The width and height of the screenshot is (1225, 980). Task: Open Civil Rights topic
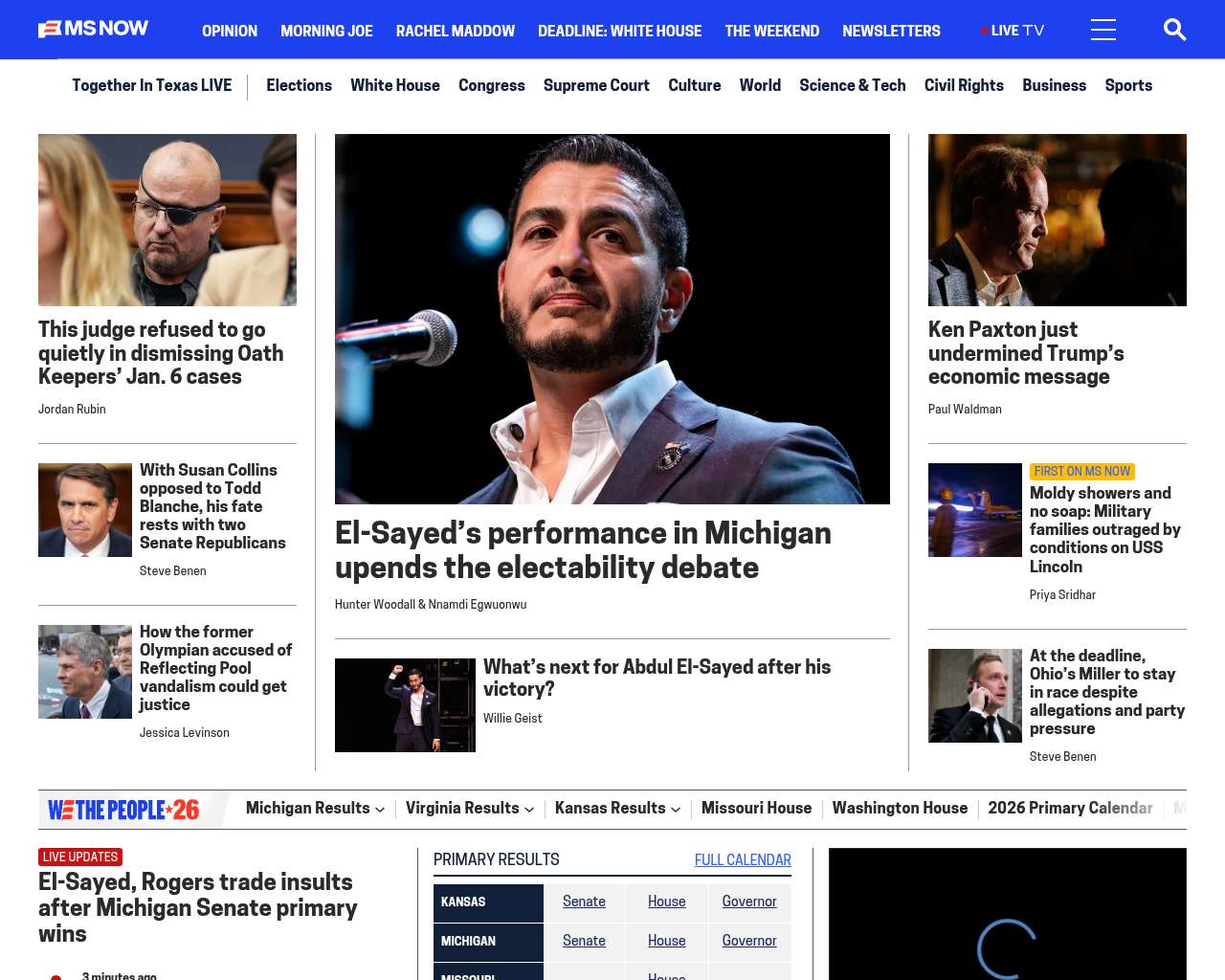tap(964, 85)
